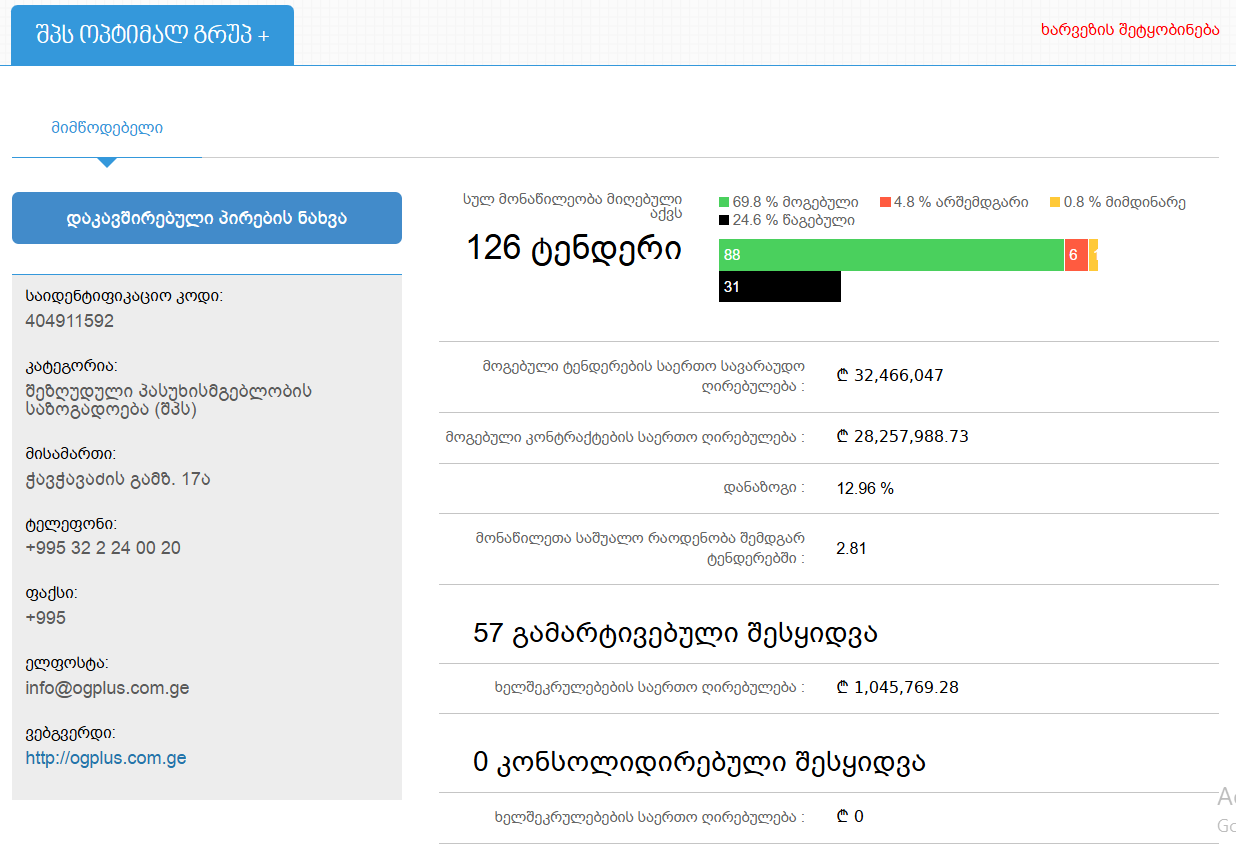Click the identification code 404911592
1236x855 pixels.
point(70,321)
